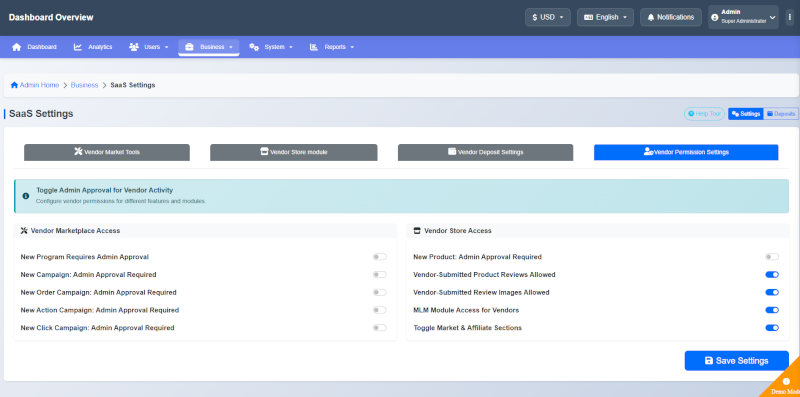Image resolution: width=800 pixels, height=397 pixels.
Task: Click the SaaS Settings breadcrumb text
Action: [133, 85]
